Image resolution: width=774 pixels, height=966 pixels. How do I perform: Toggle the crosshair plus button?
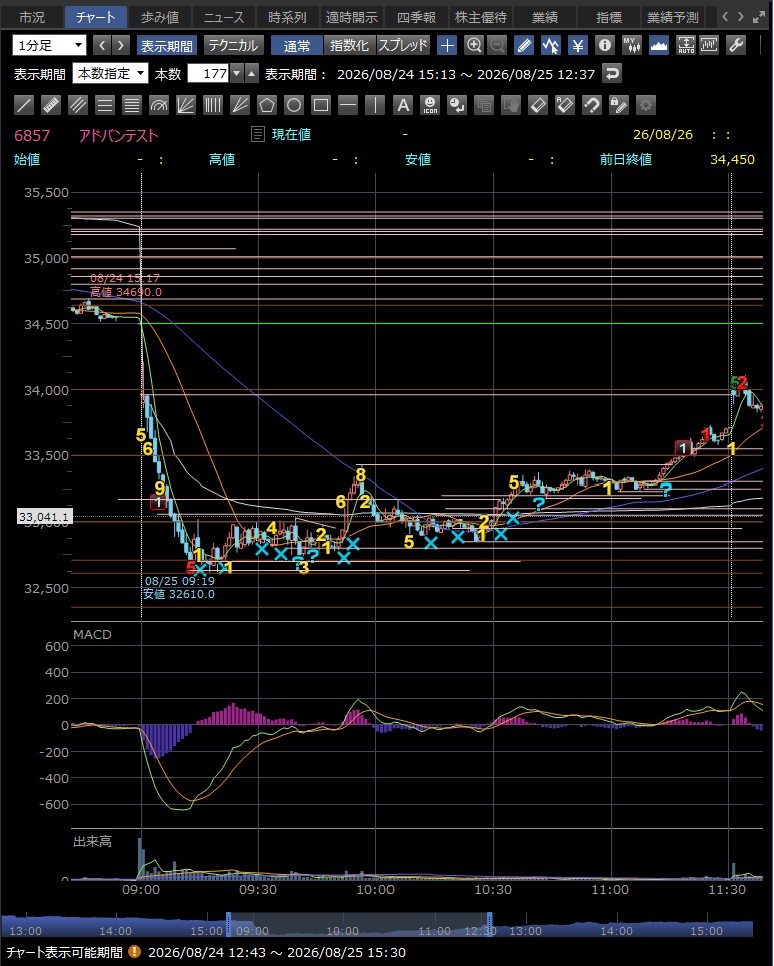pos(447,45)
